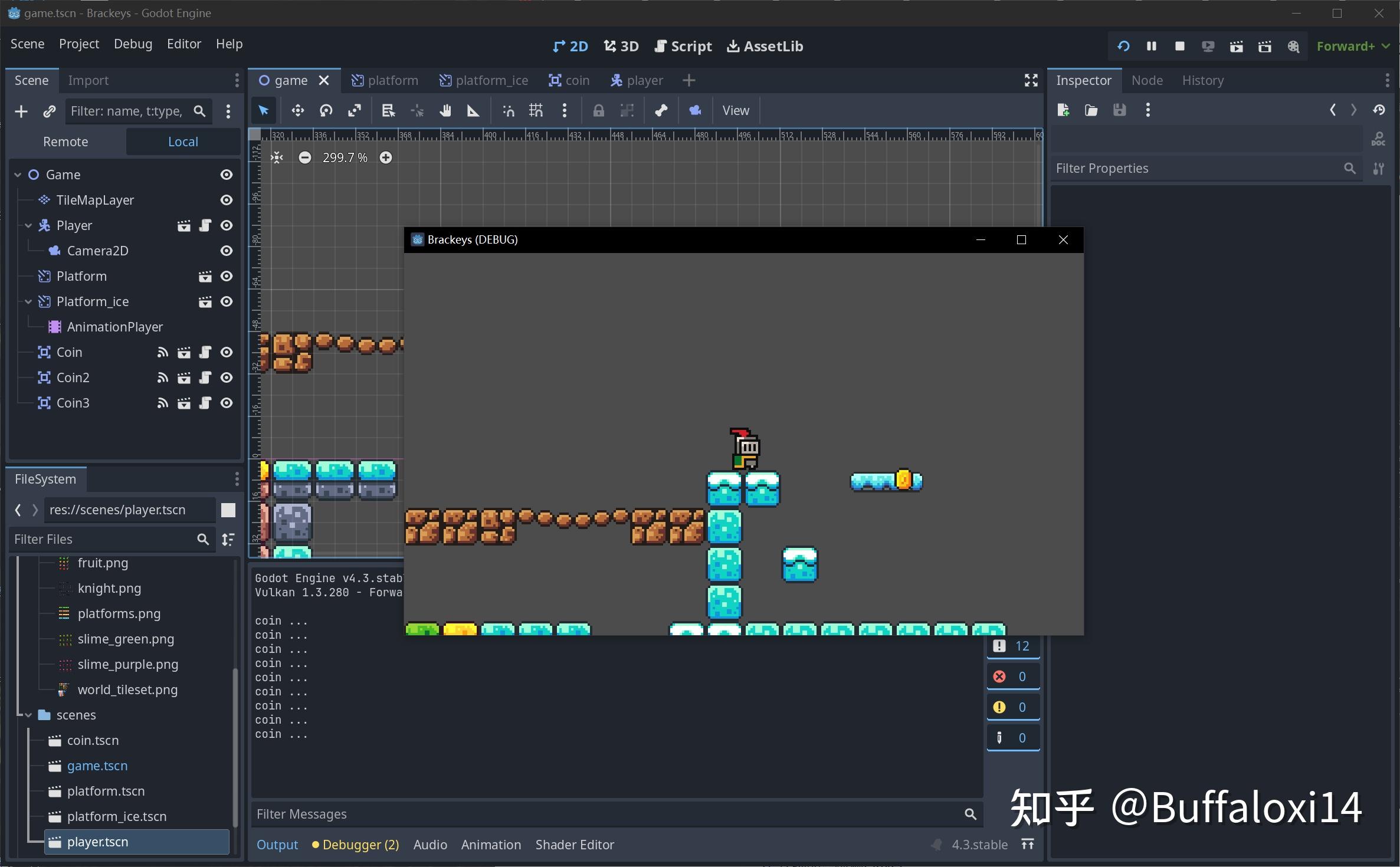This screenshot has width=1400, height=867.
Task: Select the Scale tool in the canvas toolbar
Action: pos(354,110)
